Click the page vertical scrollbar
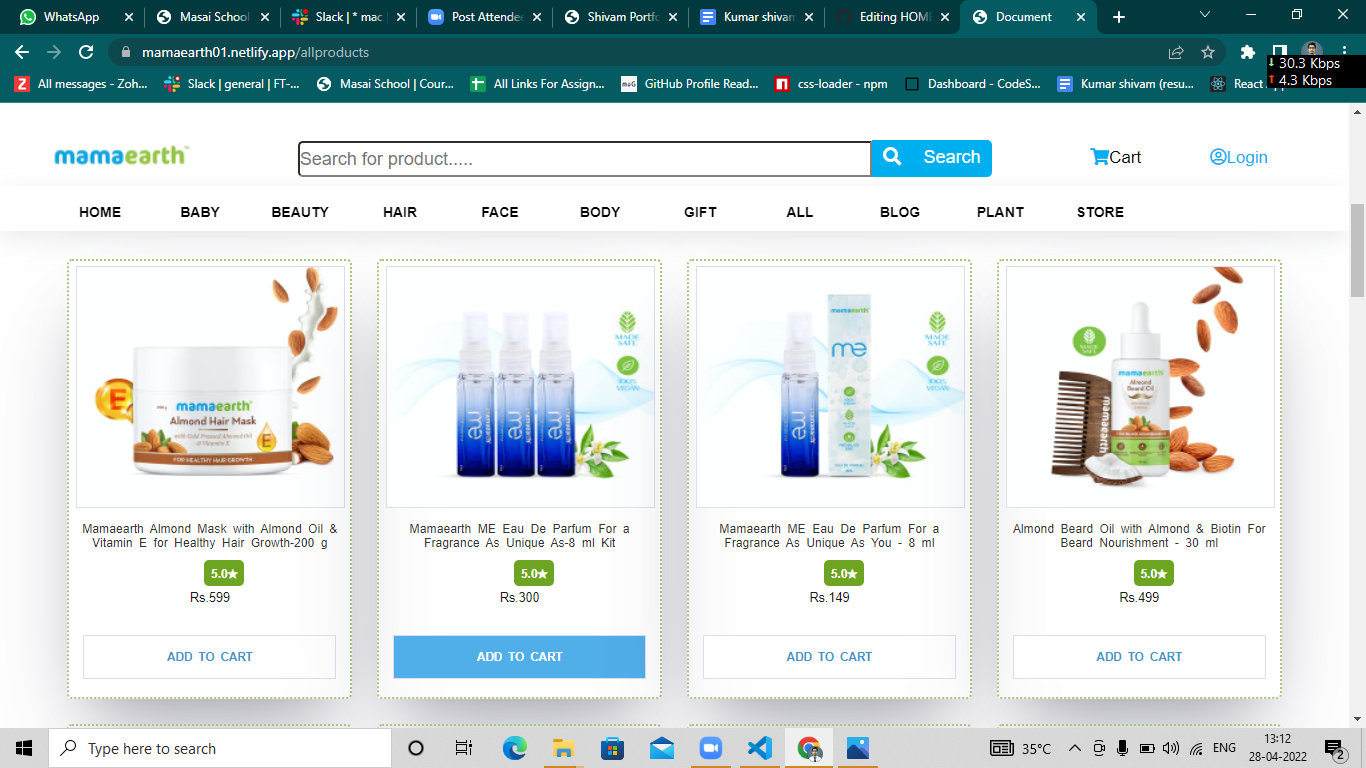The width and height of the screenshot is (1366, 768). (1357, 250)
